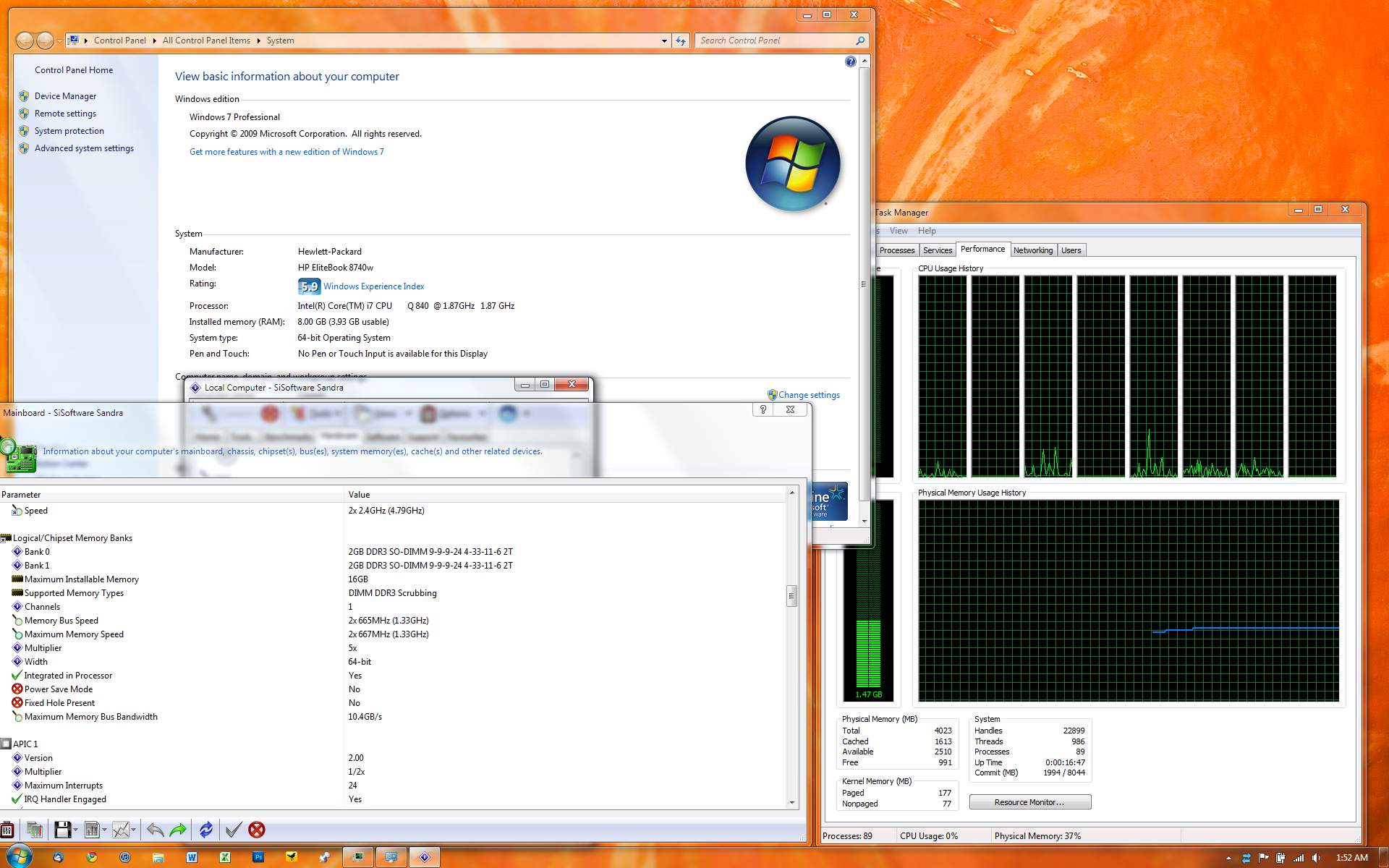Open the Windows Start orb
1389x868 pixels.
coord(19,857)
